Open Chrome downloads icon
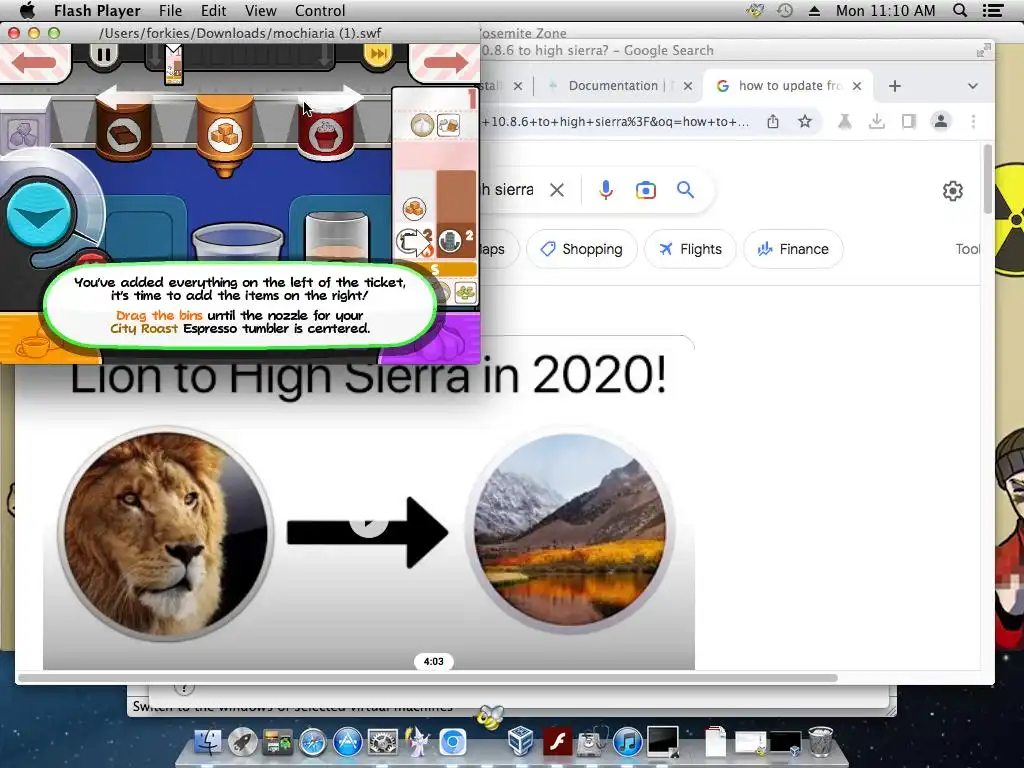The height and width of the screenshot is (768, 1024). tap(876, 121)
